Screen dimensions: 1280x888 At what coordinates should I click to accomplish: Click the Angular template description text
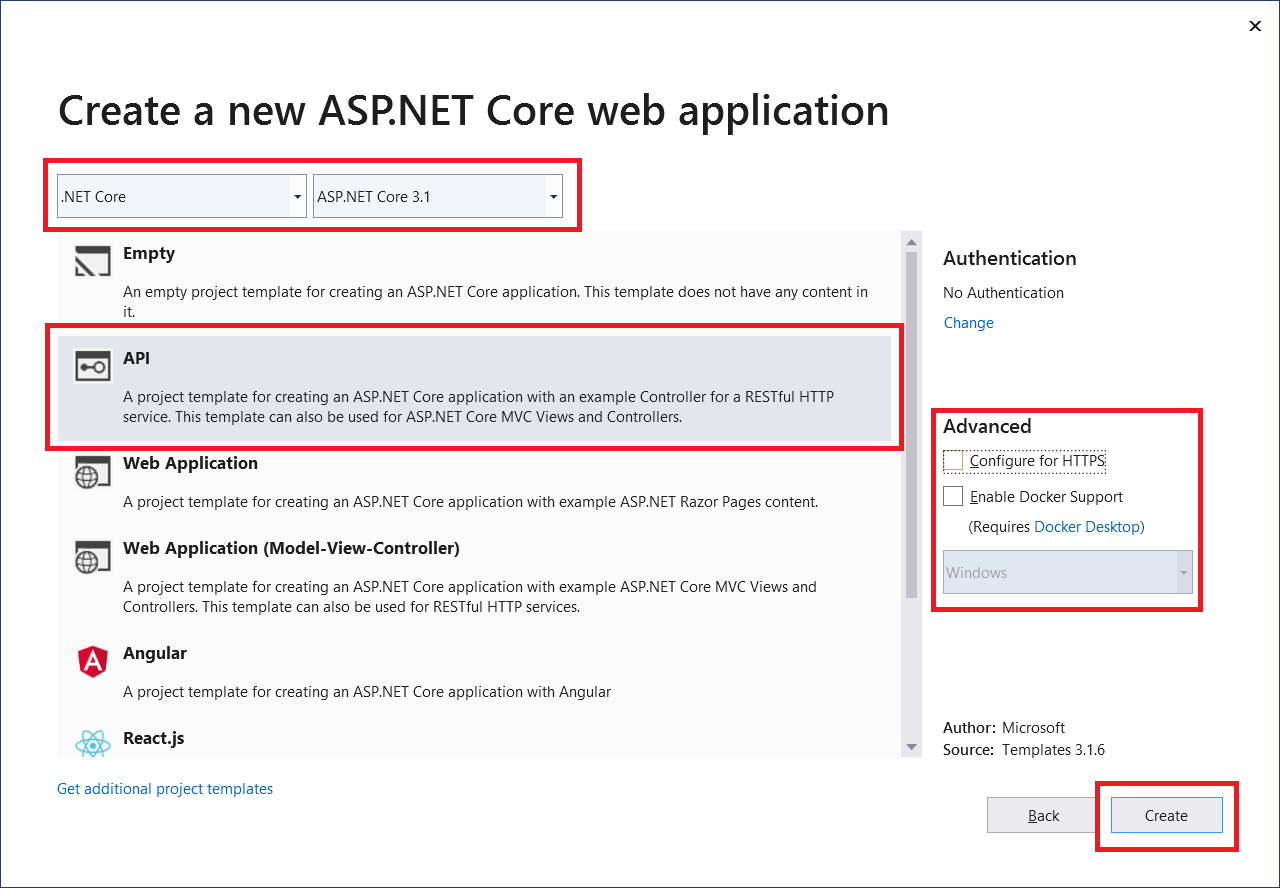[367, 692]
